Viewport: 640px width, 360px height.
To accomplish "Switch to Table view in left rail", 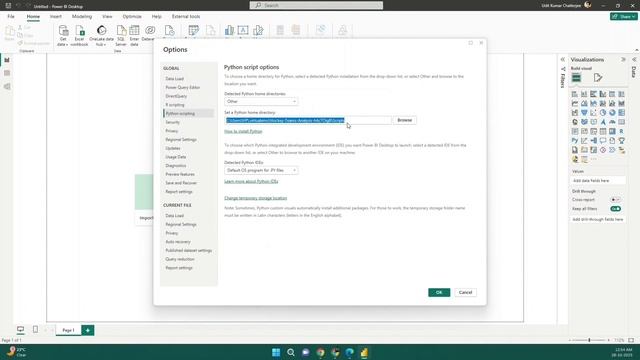I will pos(7,73).
